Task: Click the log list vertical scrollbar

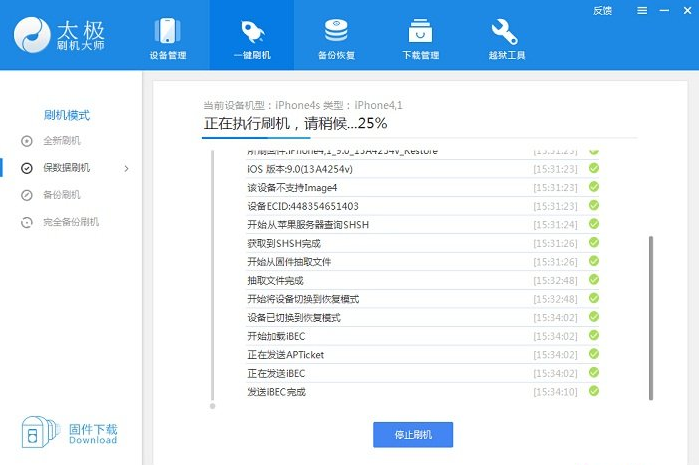Action: (x=650, y=318)
